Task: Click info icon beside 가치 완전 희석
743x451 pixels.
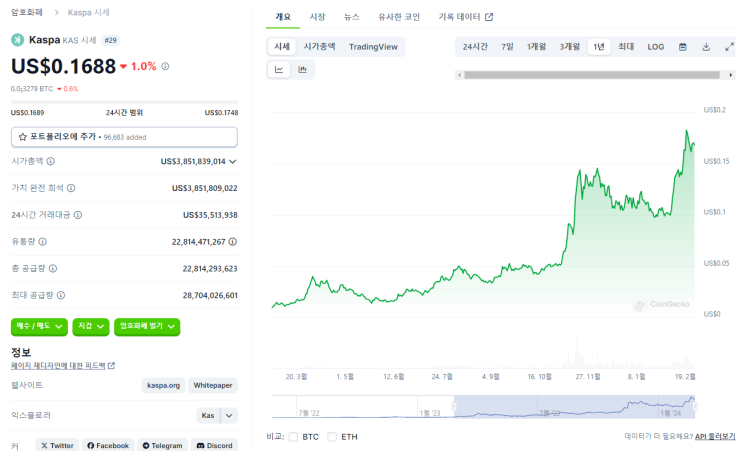Action: [x=71, y=188]
